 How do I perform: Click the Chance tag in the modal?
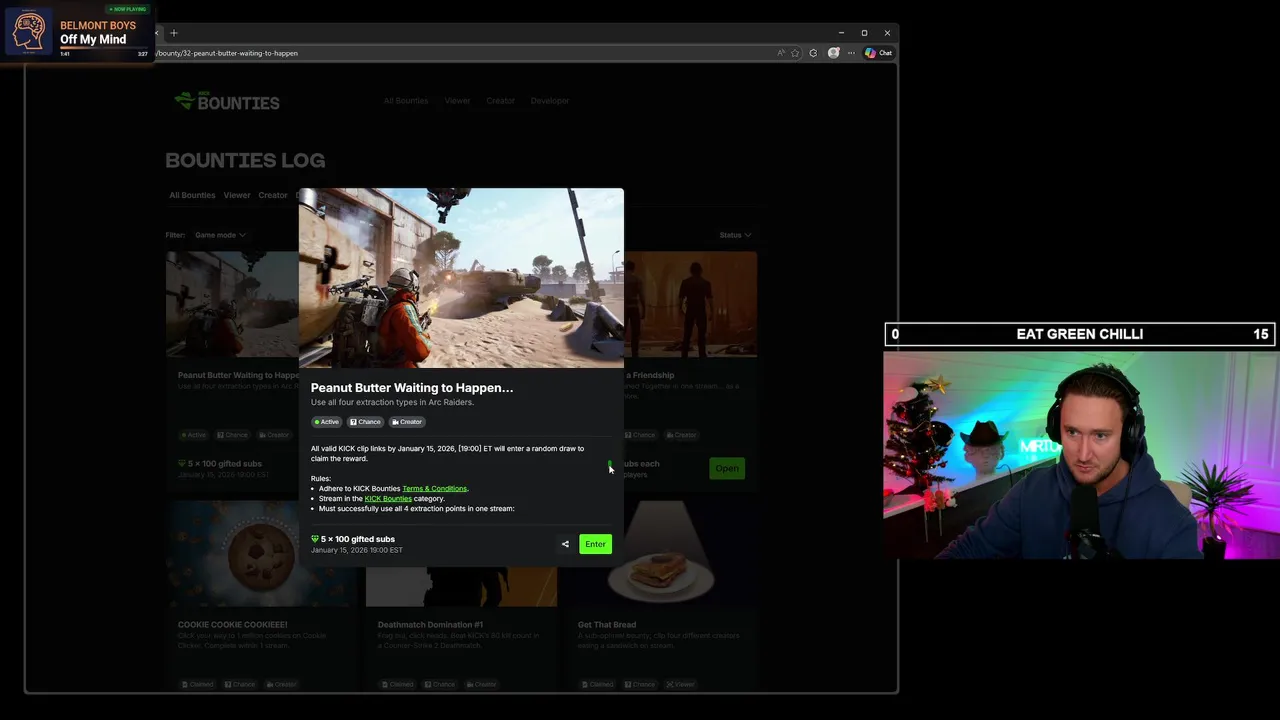click(365, 422)
